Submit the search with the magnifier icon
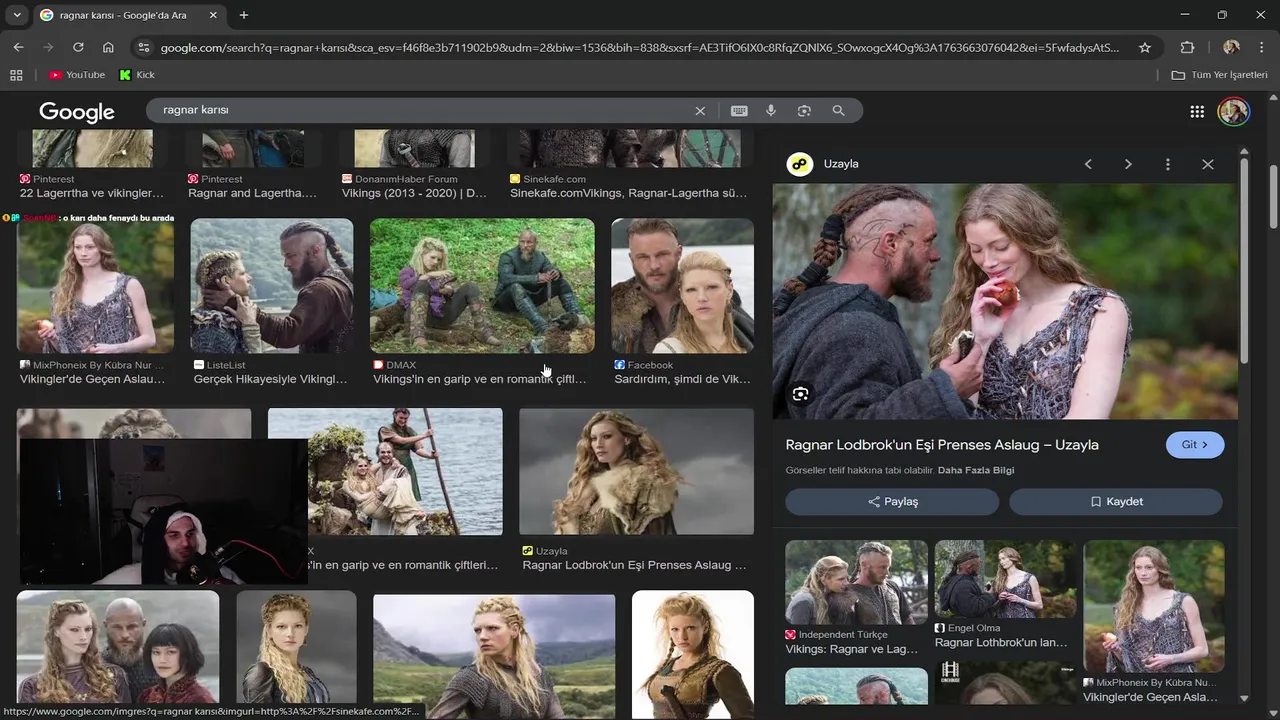Image resolution: width=1280 pixels, height=720 pixels. click(838, 110)
